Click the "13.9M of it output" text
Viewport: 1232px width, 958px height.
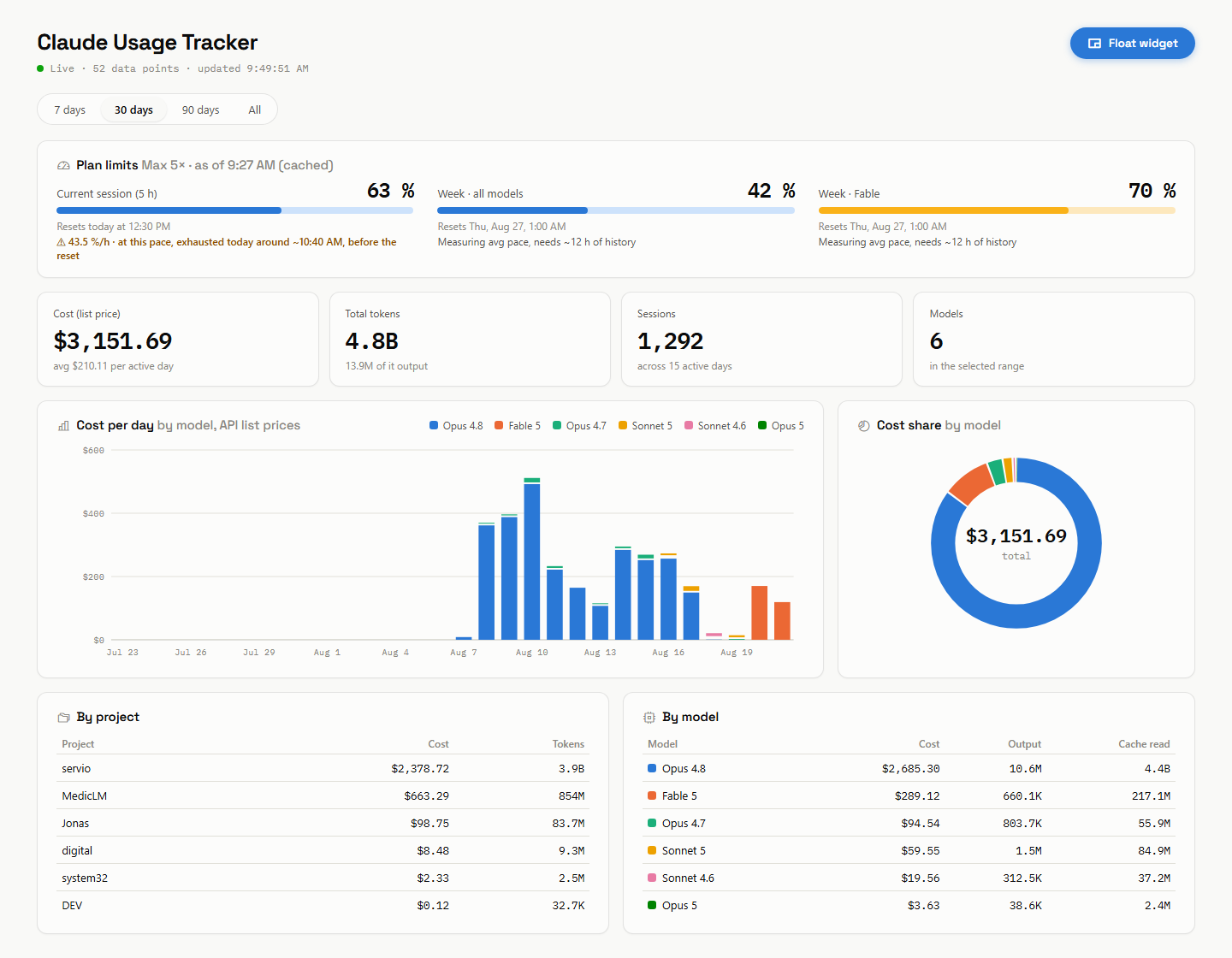pos(387,366)
